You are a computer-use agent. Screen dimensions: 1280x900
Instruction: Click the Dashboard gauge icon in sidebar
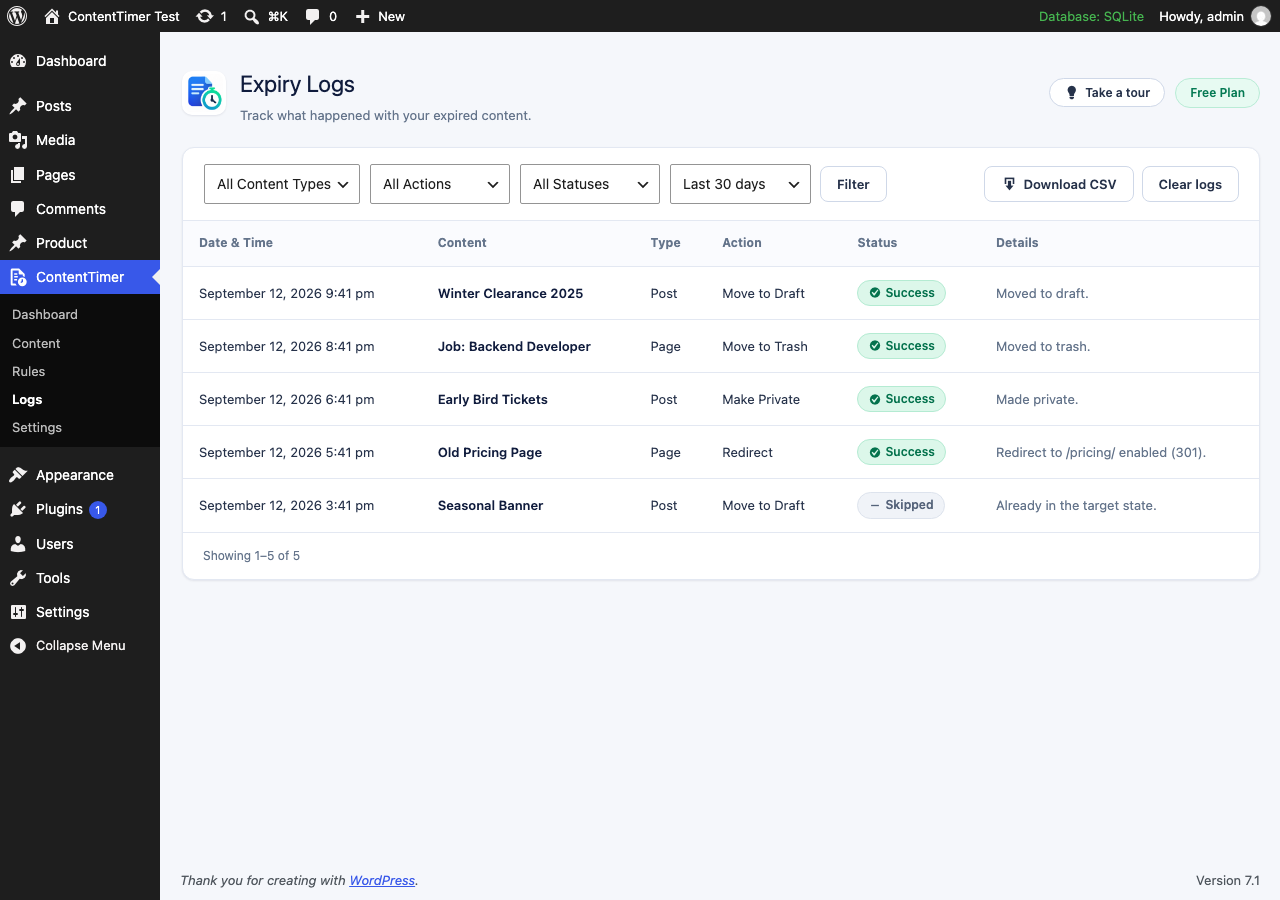click(x=18, y=61)
